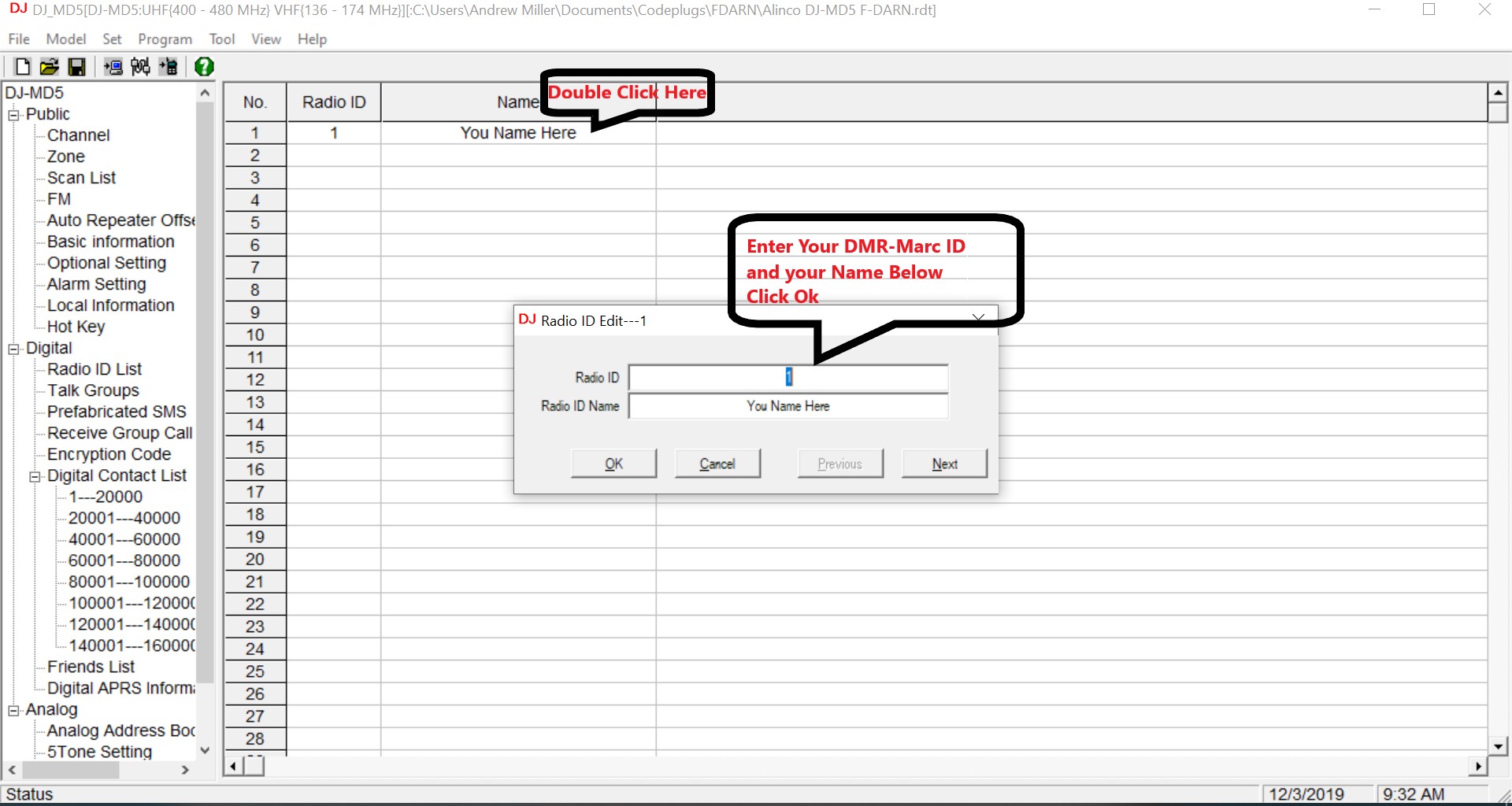This screenshot has height=806, width=1512.
Task: Open the COM port connection settings icon
Action: click(141, 67)
